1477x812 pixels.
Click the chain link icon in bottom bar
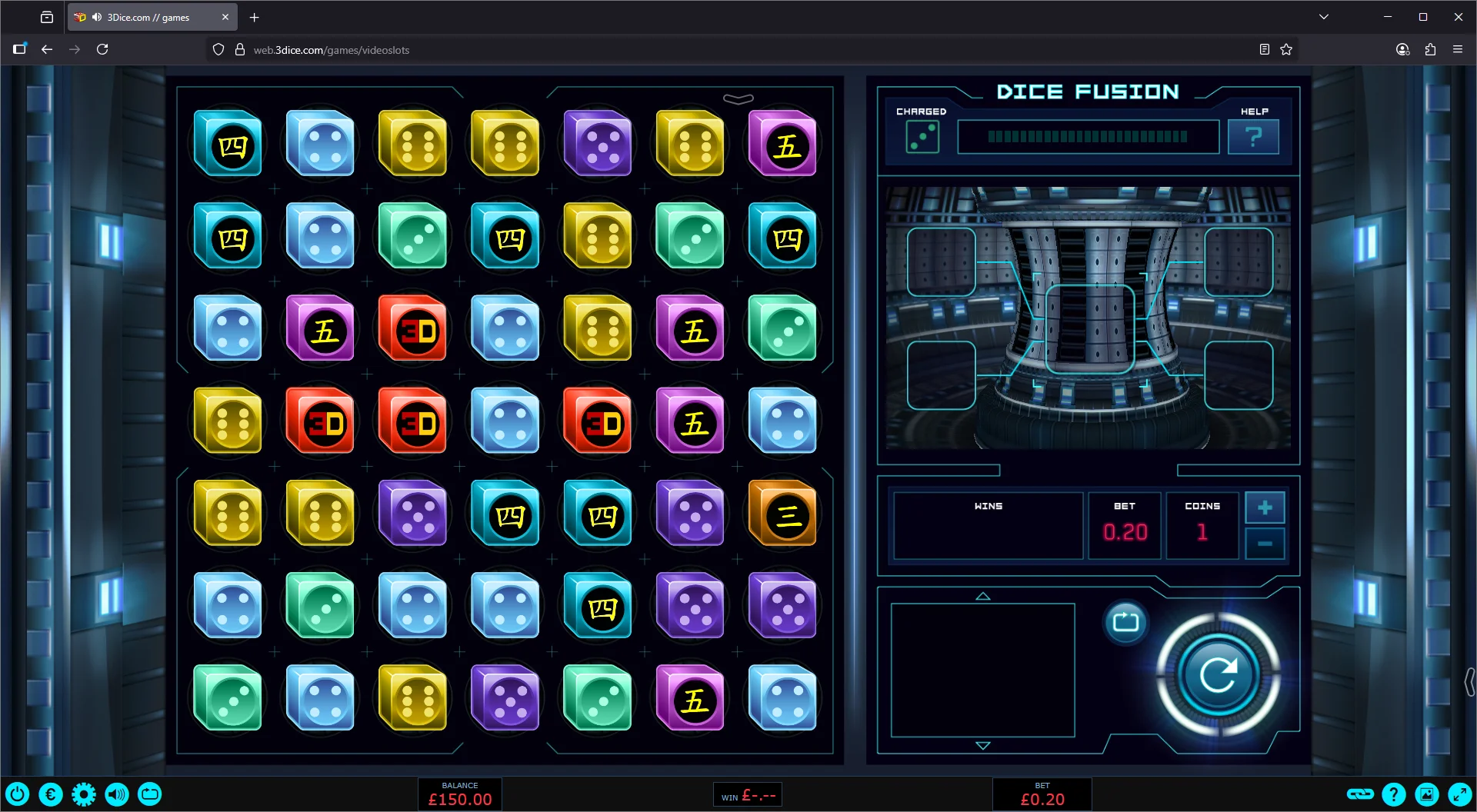[x=1360, y=794]
